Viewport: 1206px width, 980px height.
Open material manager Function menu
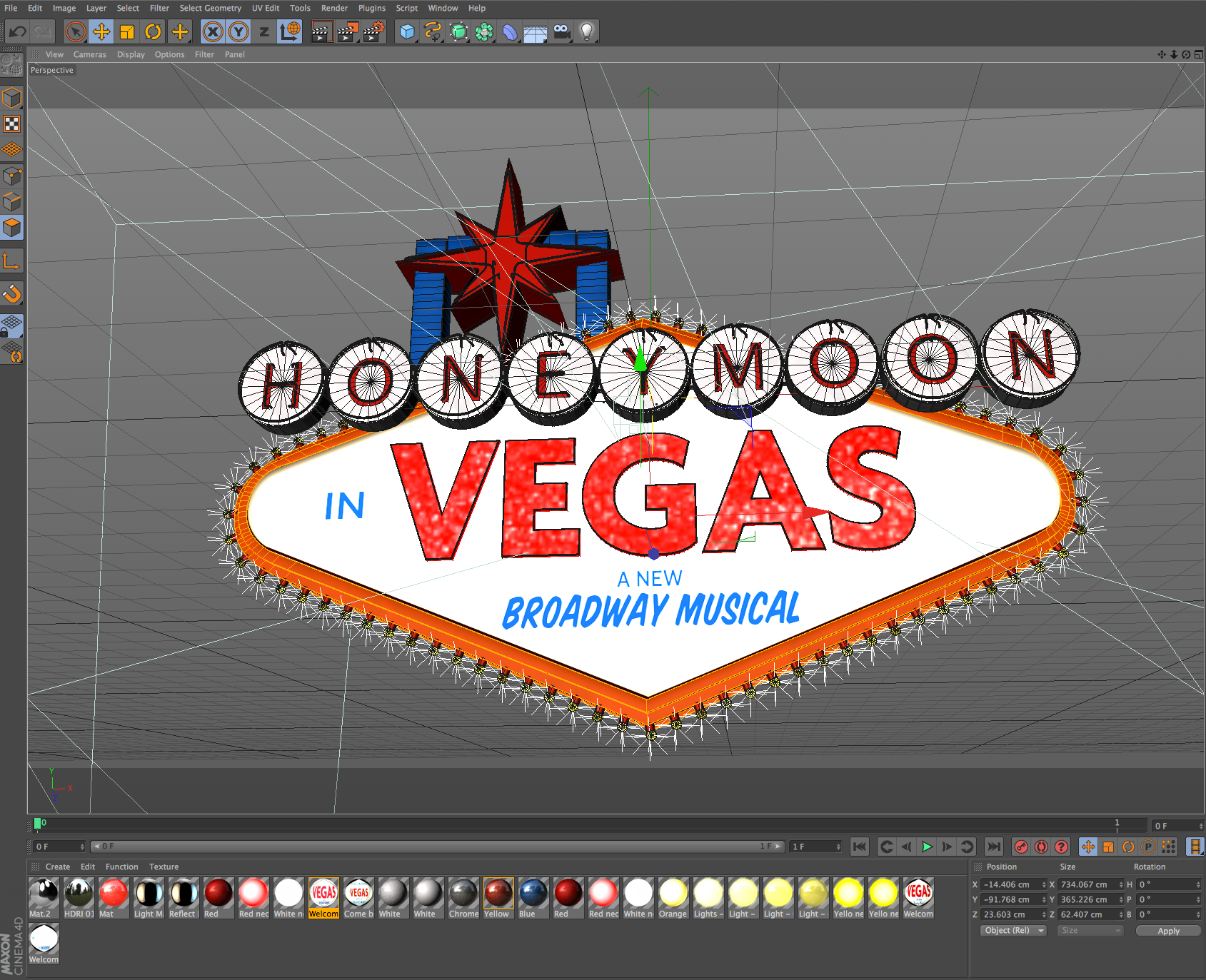coord(122,867)
